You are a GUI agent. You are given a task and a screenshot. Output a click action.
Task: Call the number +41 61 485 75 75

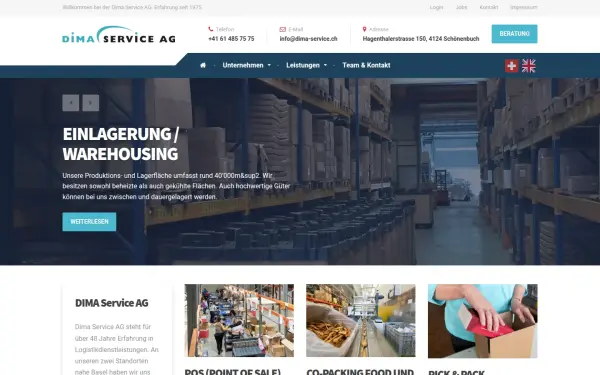pyautogui.click(x=231, y=39)
